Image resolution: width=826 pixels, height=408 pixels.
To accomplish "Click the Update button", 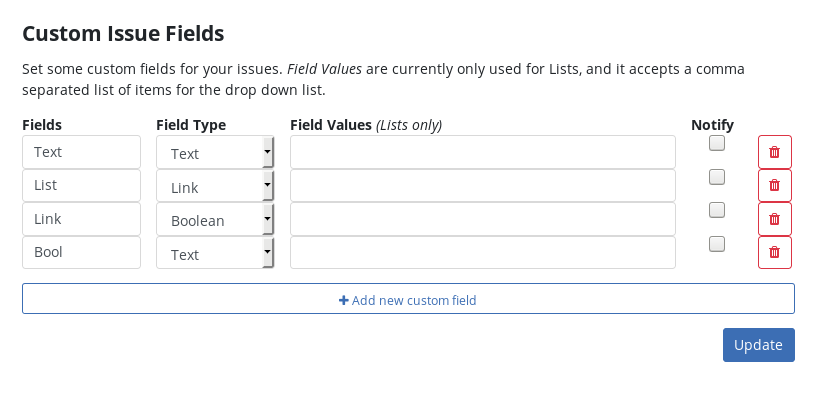I will [x=759, y=345].
